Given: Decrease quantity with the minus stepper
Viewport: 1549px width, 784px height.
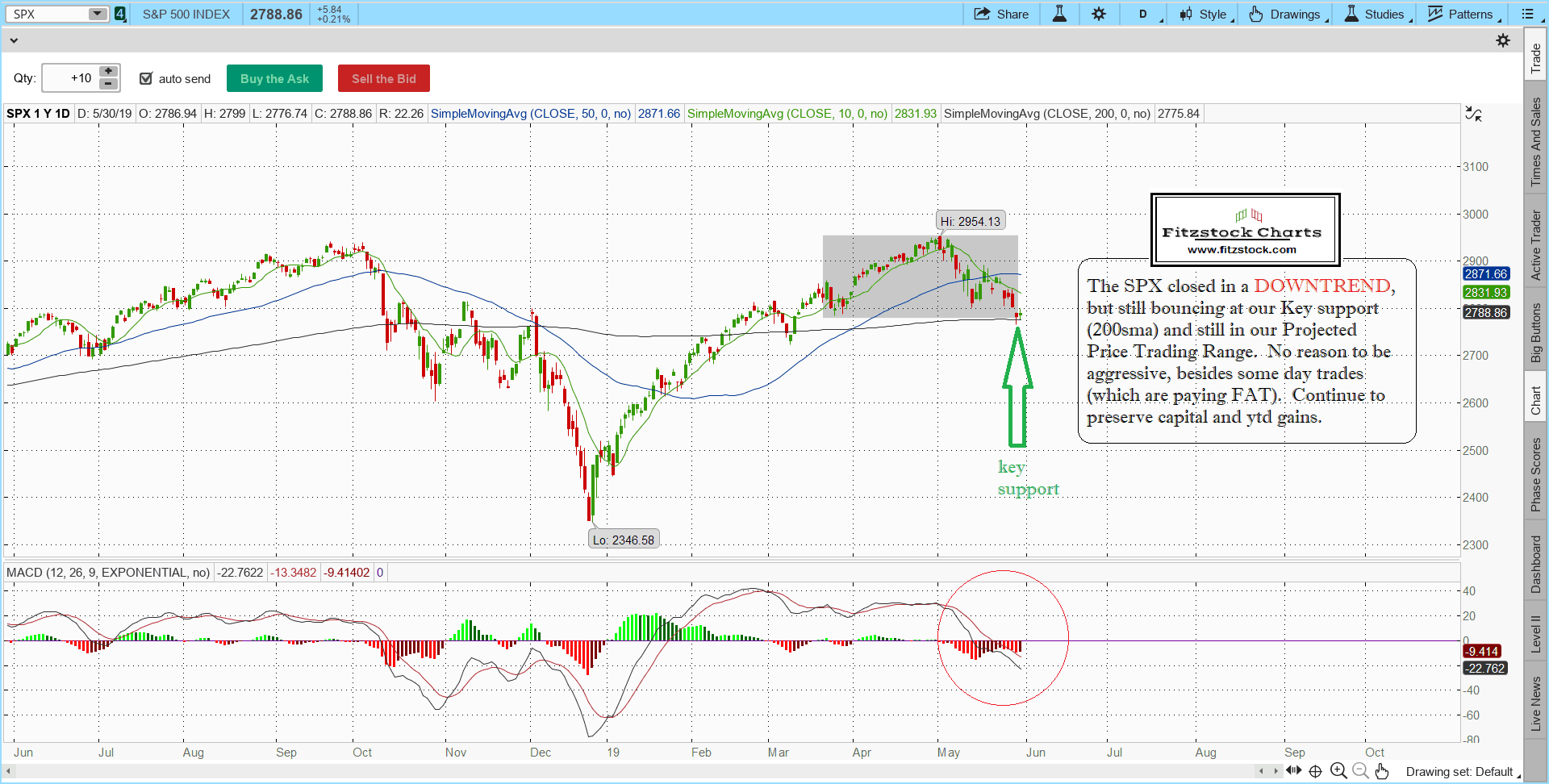Looking at the screenshot, I should (108, 84).
